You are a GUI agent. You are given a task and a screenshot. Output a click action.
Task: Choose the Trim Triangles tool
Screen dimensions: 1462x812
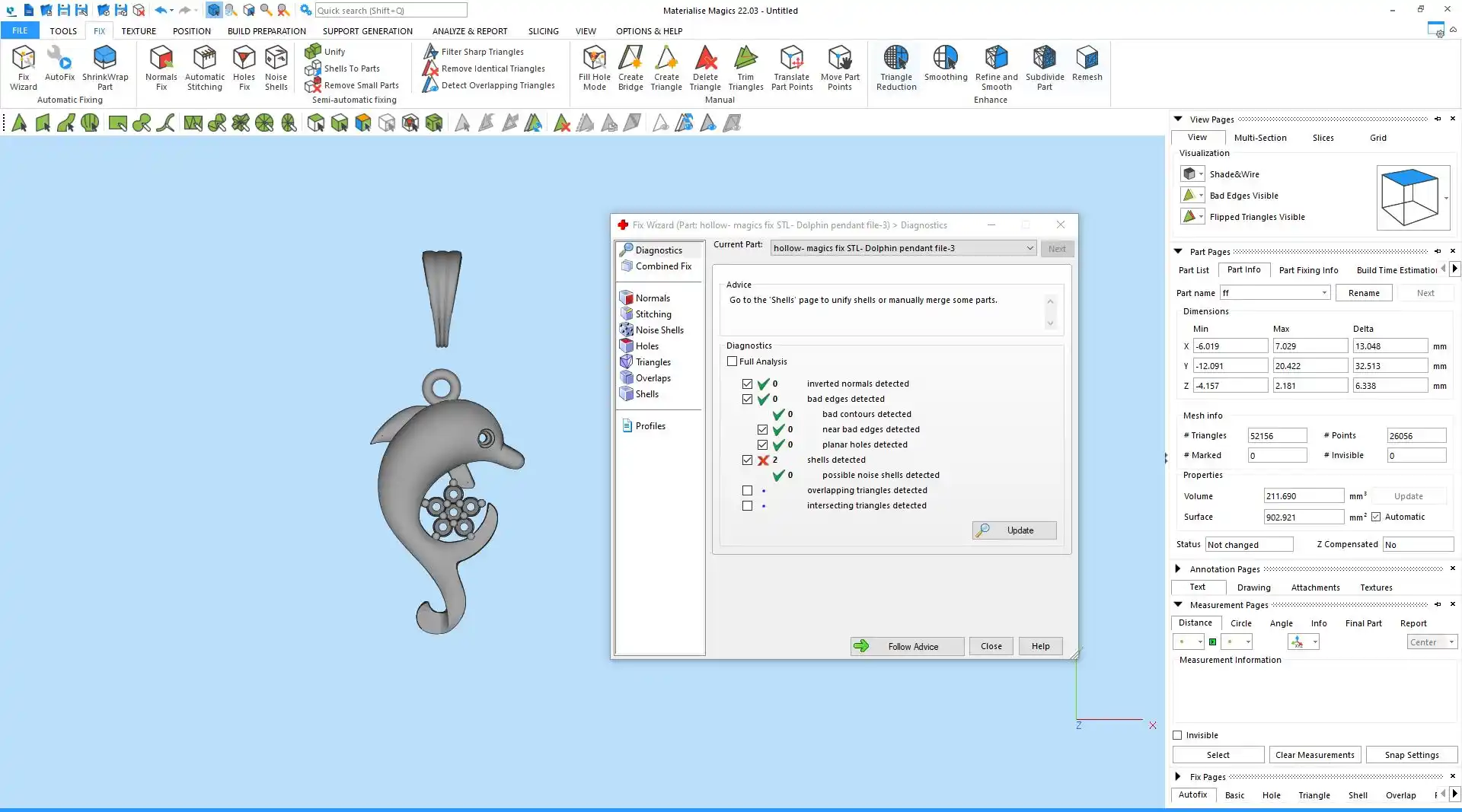[745, 67]
